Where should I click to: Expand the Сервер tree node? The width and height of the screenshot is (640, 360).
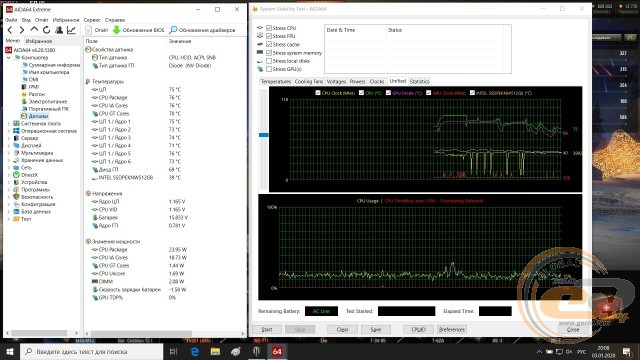coord(9,138)
